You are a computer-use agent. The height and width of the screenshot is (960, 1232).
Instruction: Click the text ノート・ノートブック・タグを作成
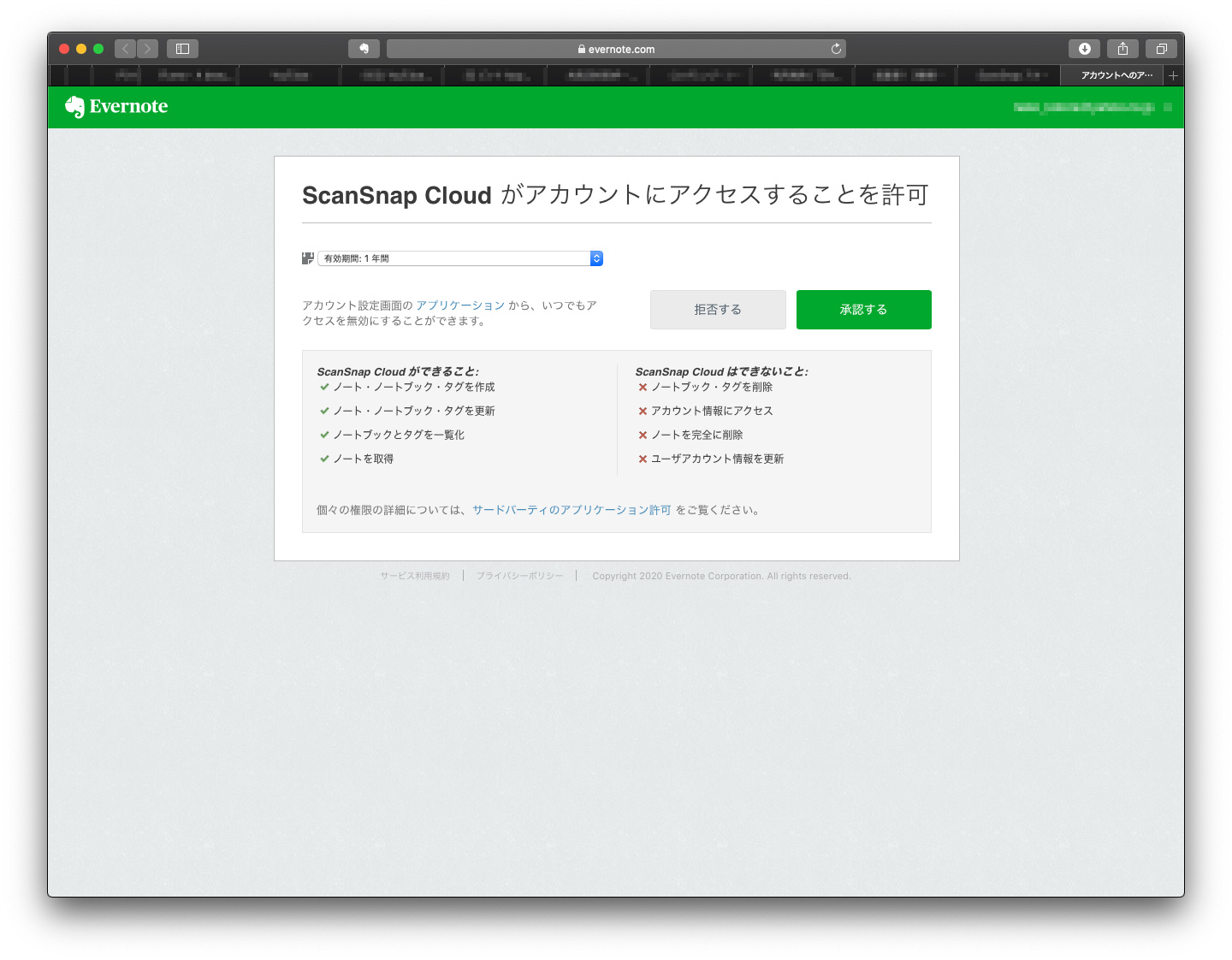[x=414, y=387]
